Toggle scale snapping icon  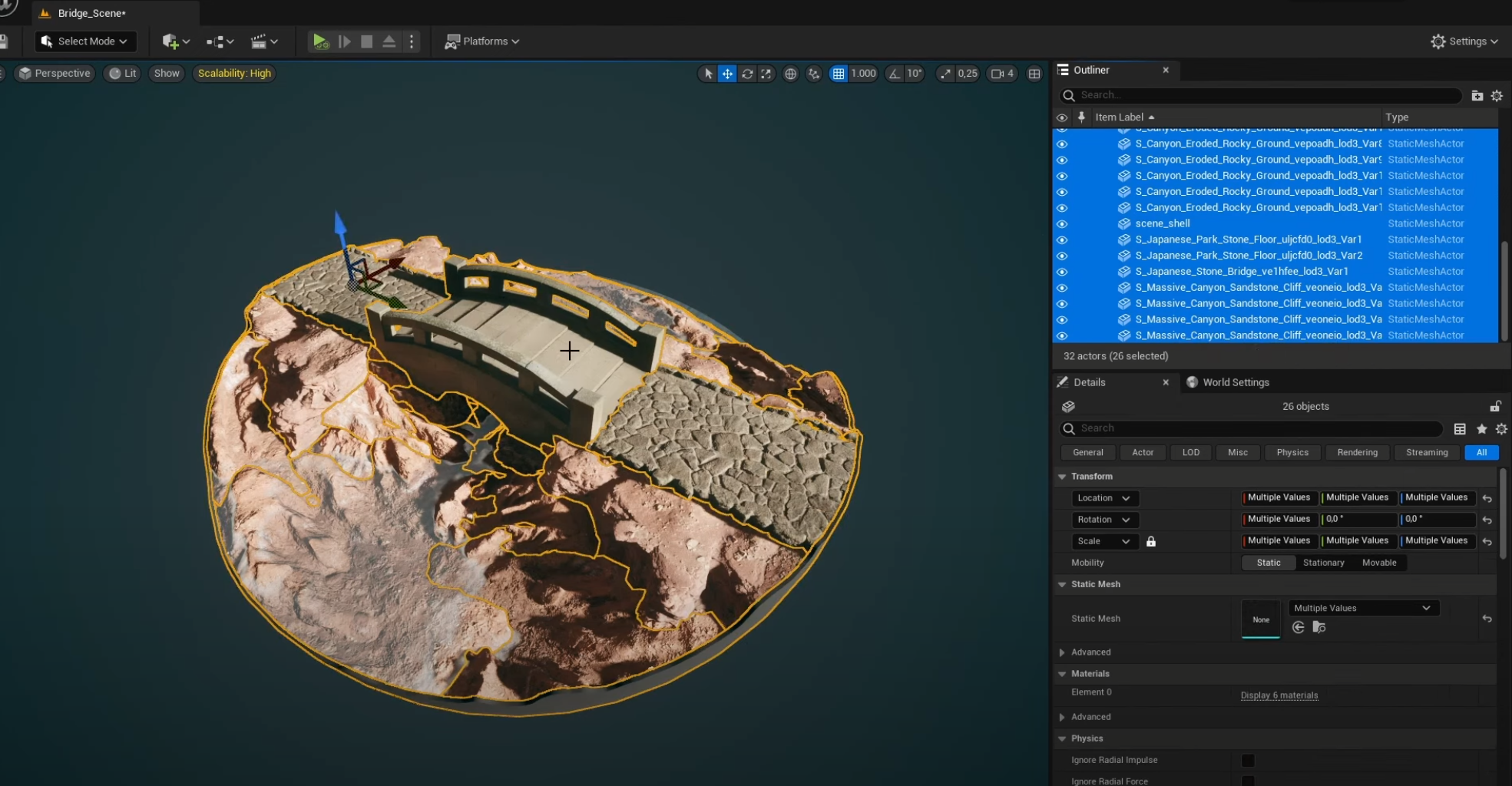click(945, 74)
